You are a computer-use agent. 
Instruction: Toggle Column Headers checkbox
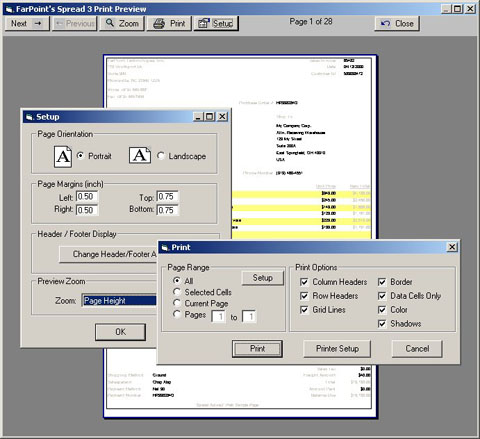click(x=333, y=282)
